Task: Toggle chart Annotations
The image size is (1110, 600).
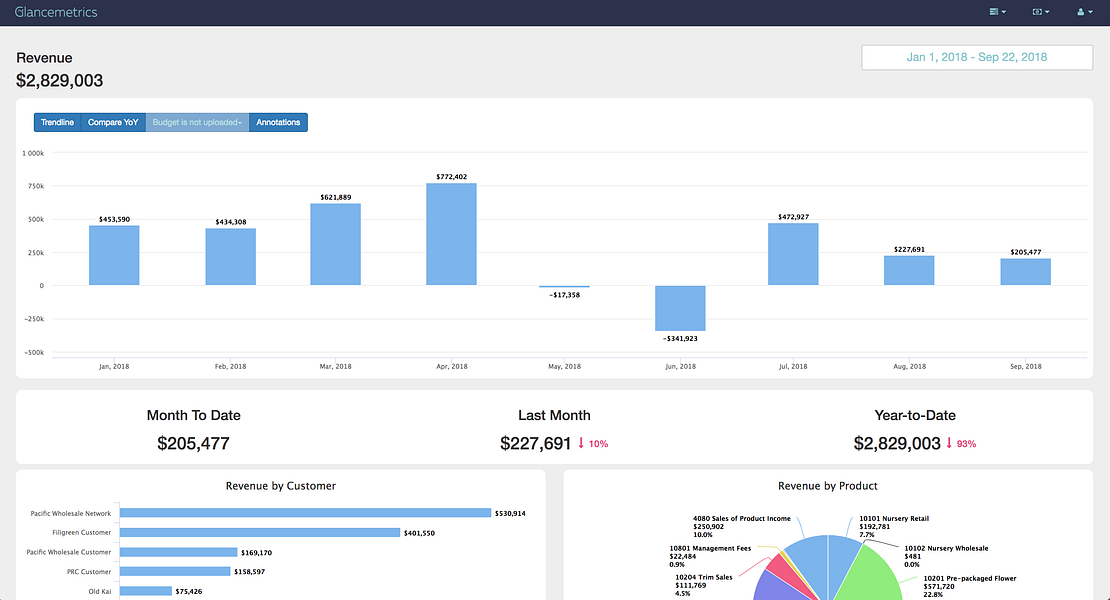Action: pos(278,122)
